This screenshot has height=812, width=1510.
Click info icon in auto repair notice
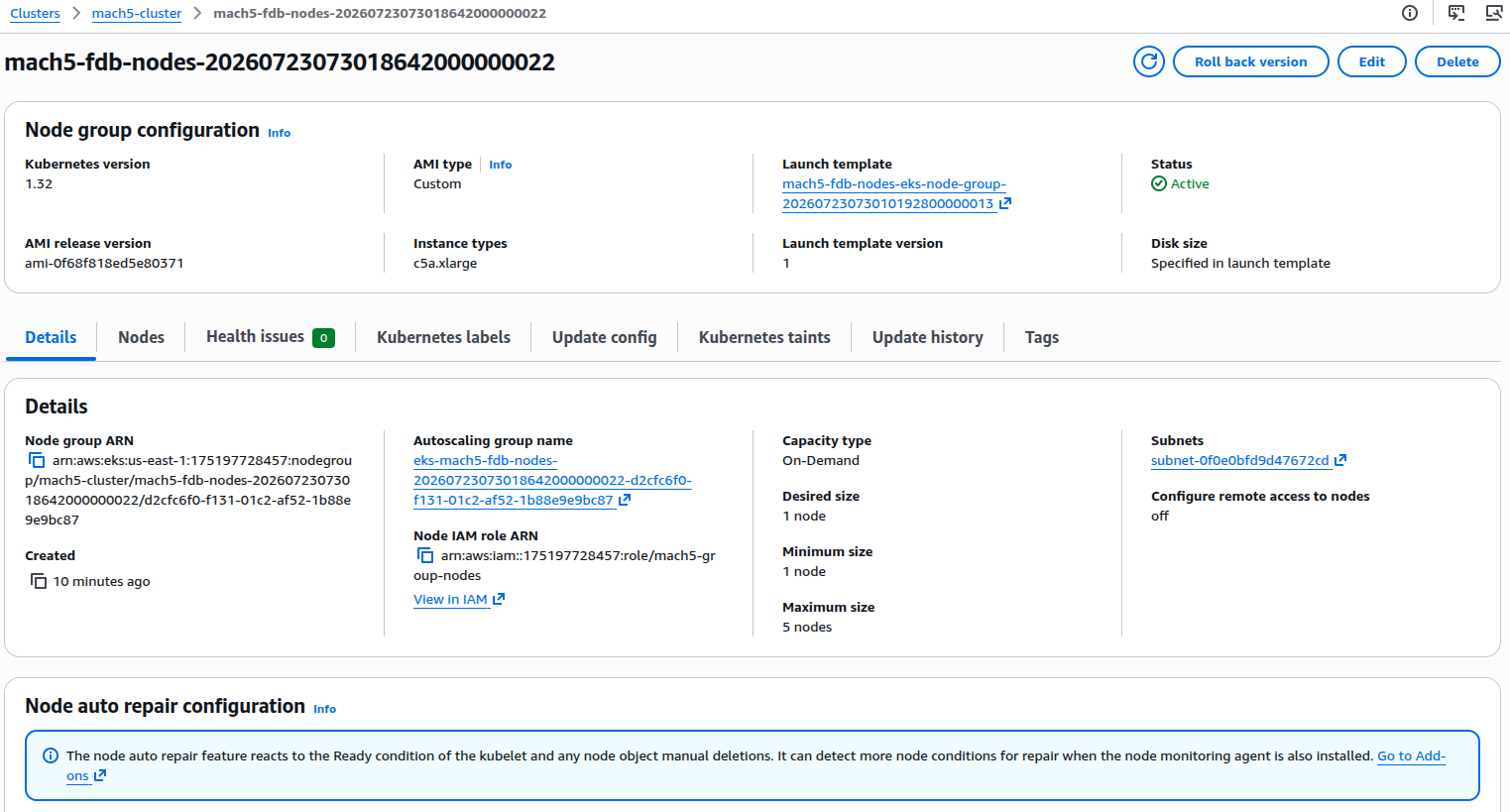pos(51,755)
